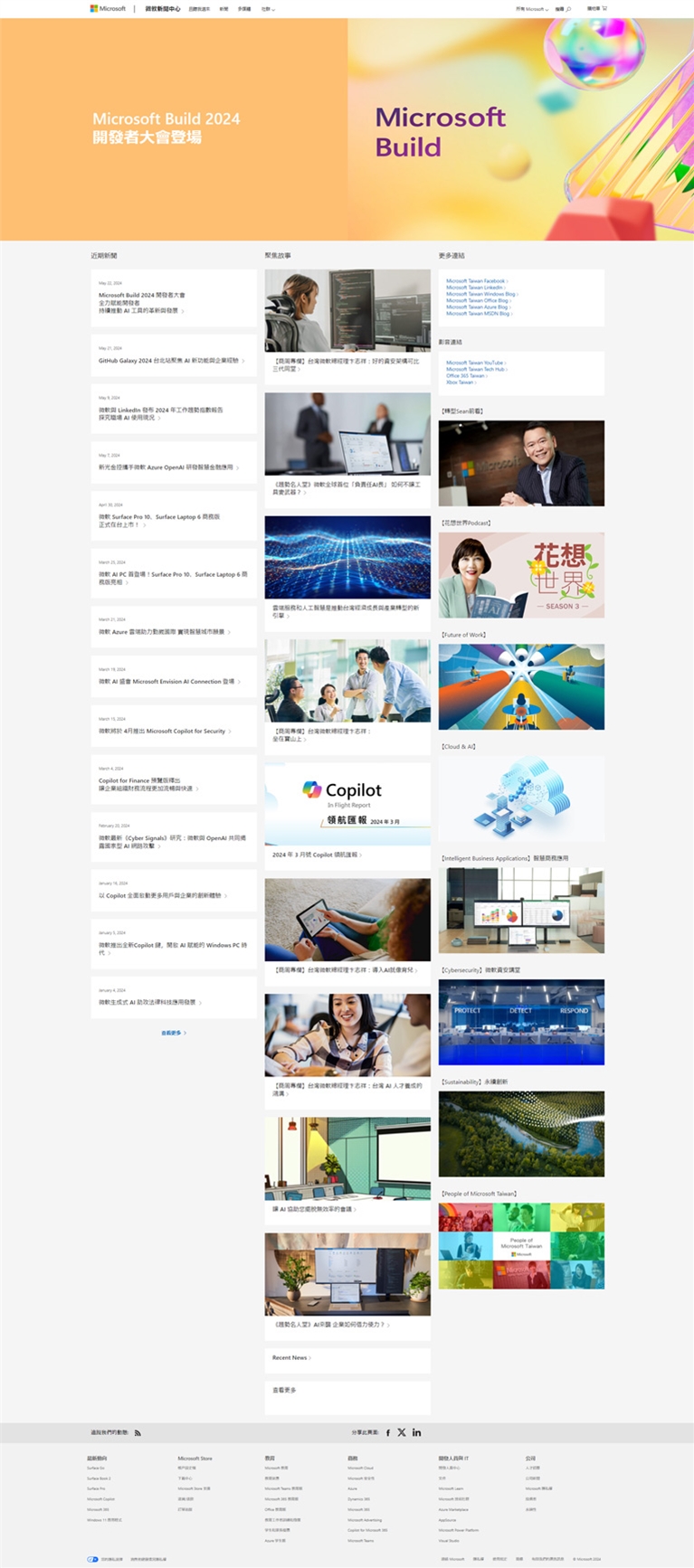
Task: Share this page via X icon
Action: 402,1432
